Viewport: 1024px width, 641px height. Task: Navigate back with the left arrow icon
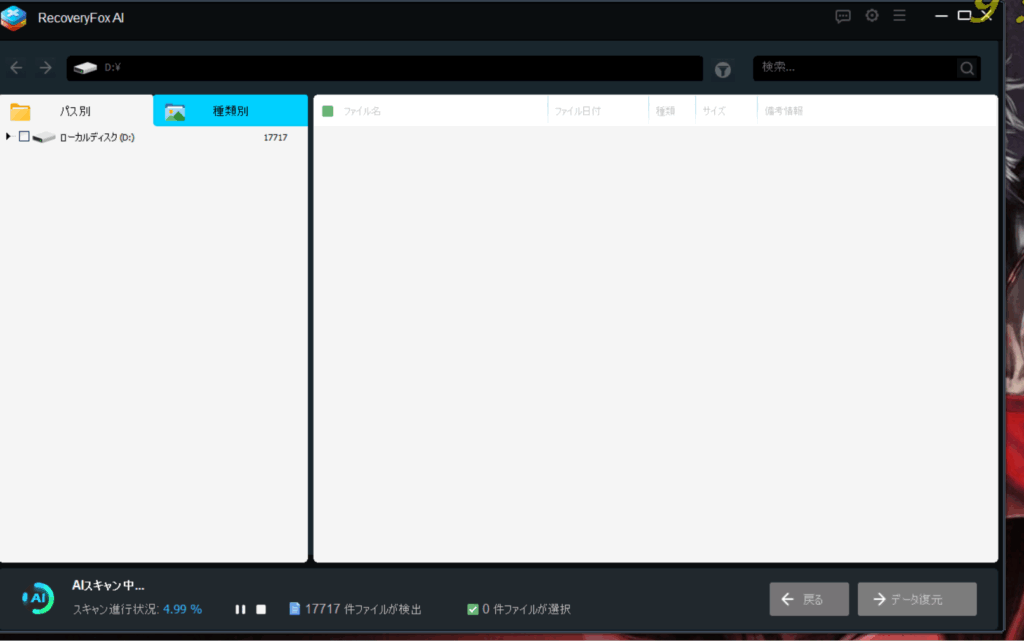pyautogui.click(x=16, y=68)
